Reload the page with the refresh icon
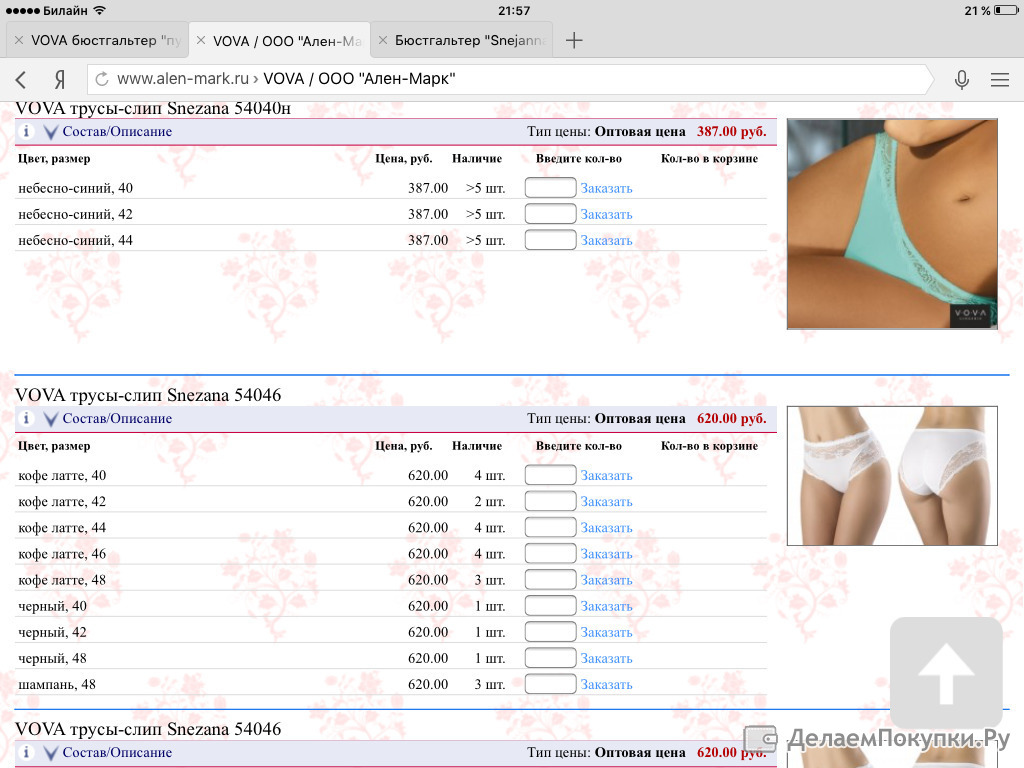1024x768 pixels. pos(102,79)
